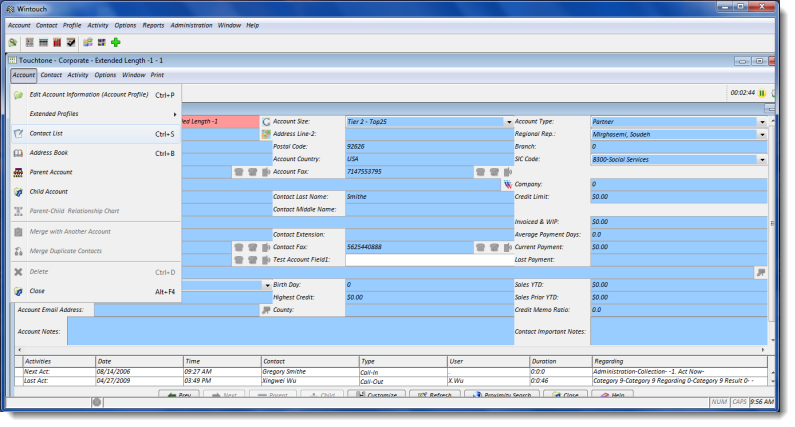Click the W icon beside Company
Image resolution: width=795 pixels, height=427 pixels.
click(x=508, y=185)
